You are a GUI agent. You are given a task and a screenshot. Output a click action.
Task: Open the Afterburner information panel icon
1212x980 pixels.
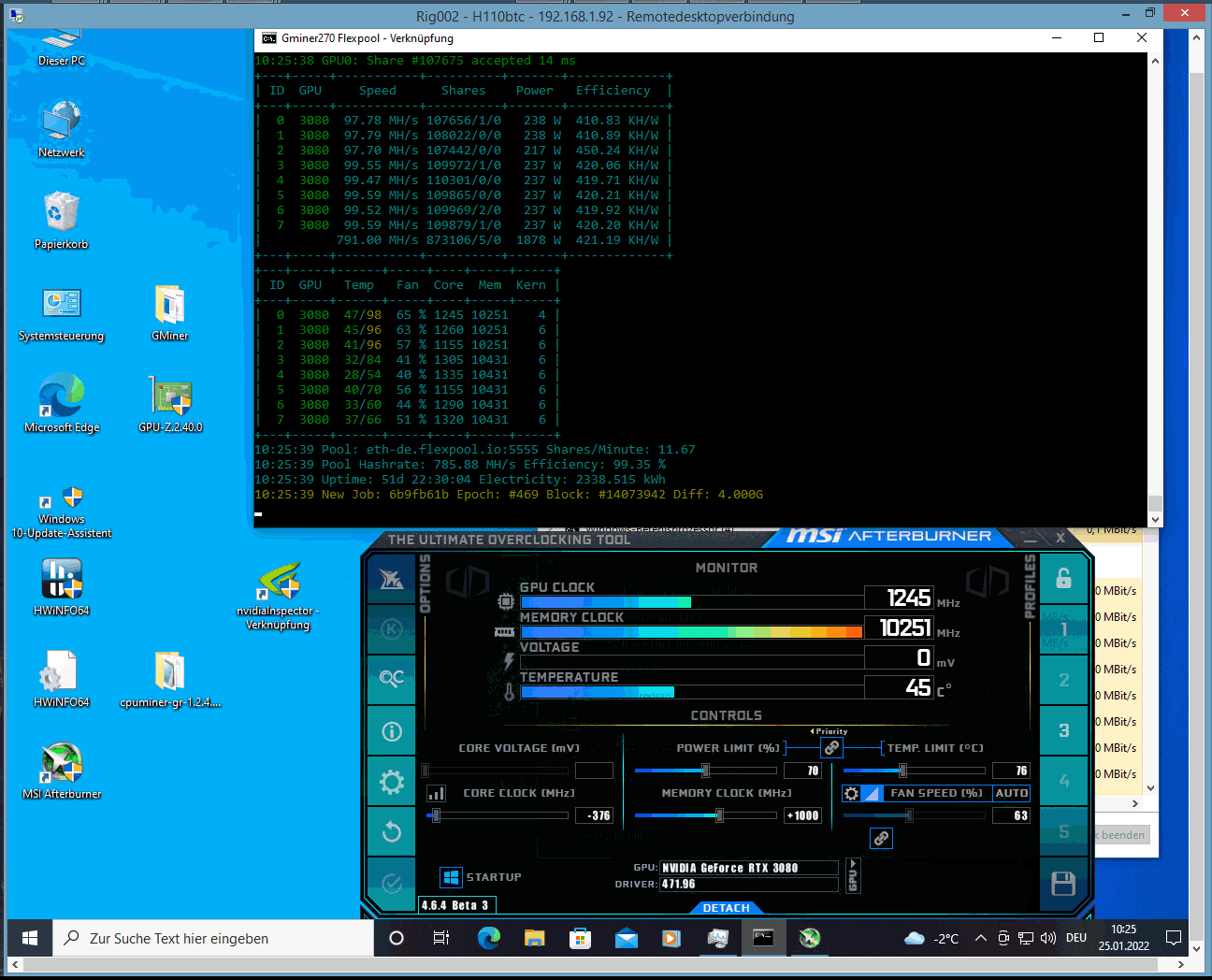[x=392, y=731]
